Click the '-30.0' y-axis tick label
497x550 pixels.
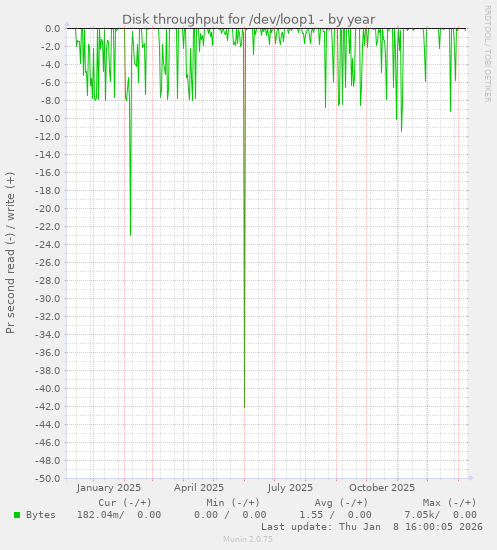[48, 299]
